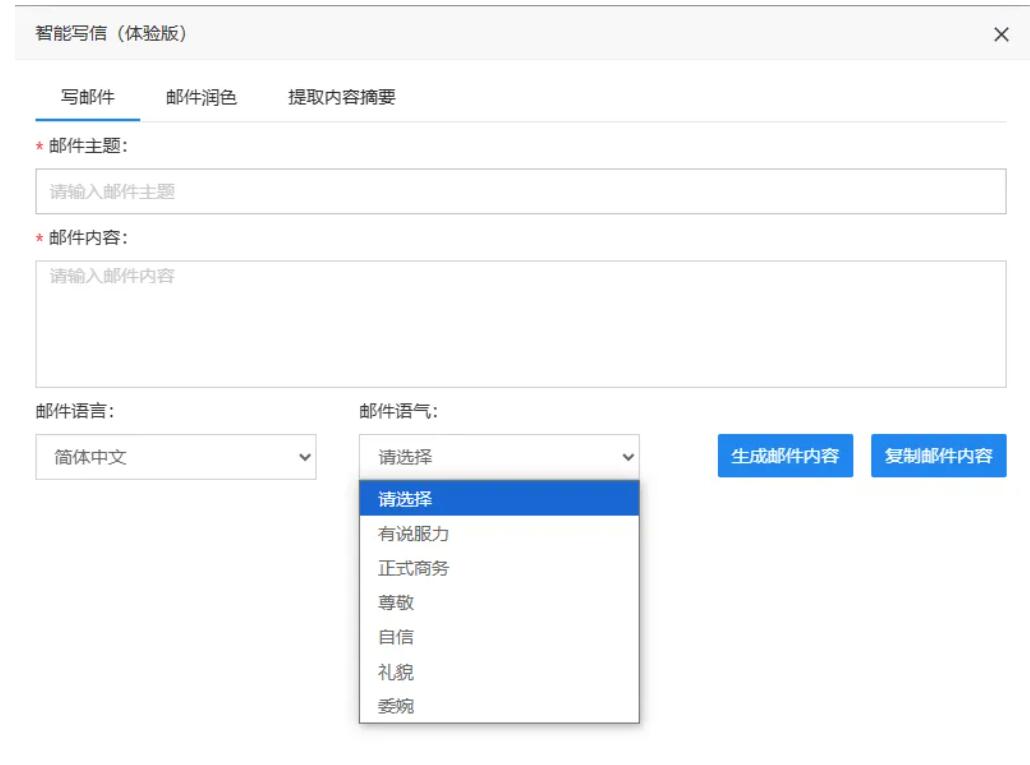Screen dimensions: 1030x765
Task: Select 尊敬 from the tone list
Action: (x=498, y=603)
